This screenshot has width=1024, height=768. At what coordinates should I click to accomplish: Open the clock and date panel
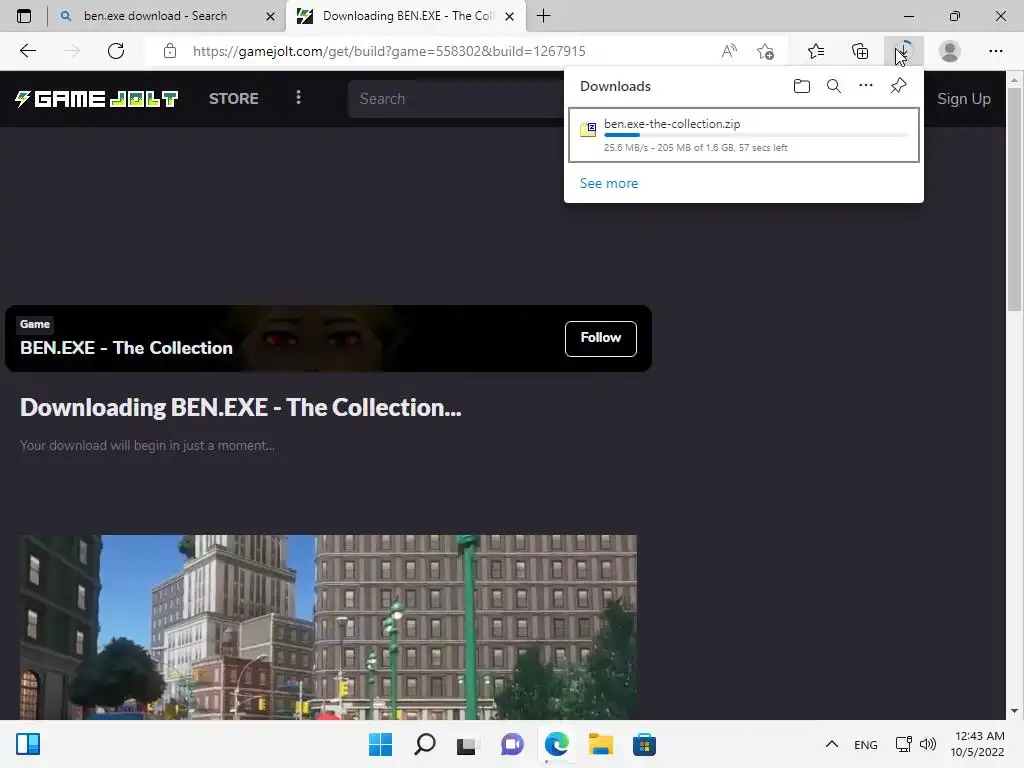977,744
